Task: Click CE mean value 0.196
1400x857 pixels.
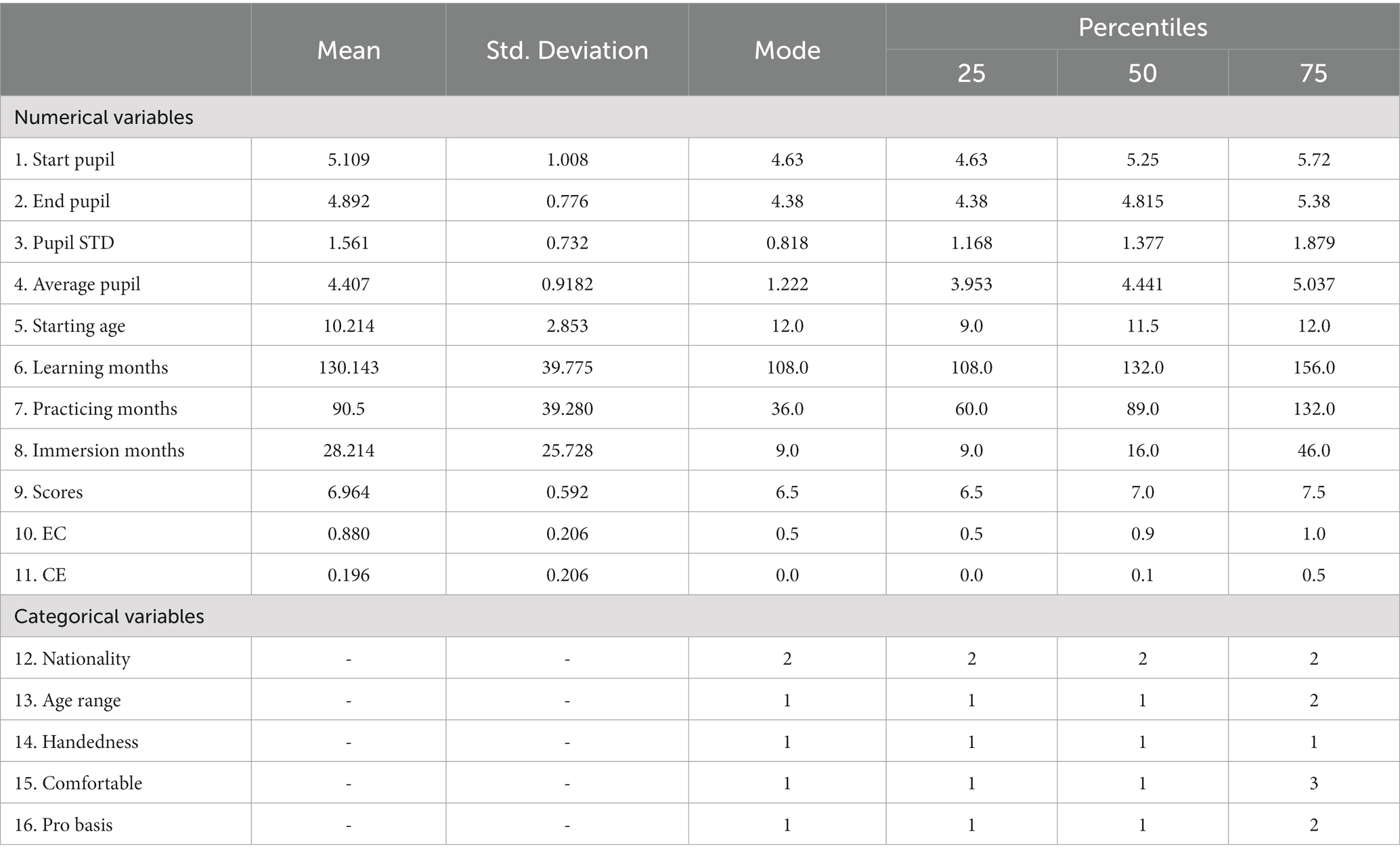Action: click(349, 575)
